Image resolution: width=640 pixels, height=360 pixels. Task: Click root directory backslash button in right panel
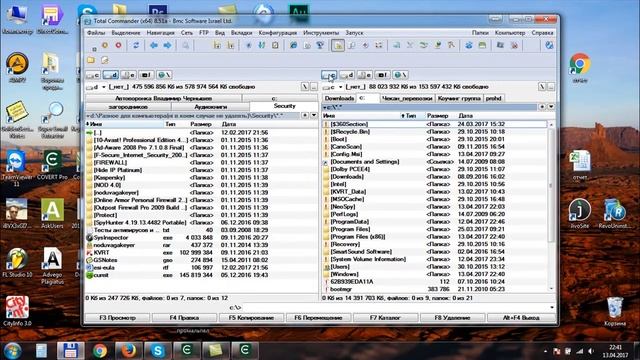pos(542,87)
